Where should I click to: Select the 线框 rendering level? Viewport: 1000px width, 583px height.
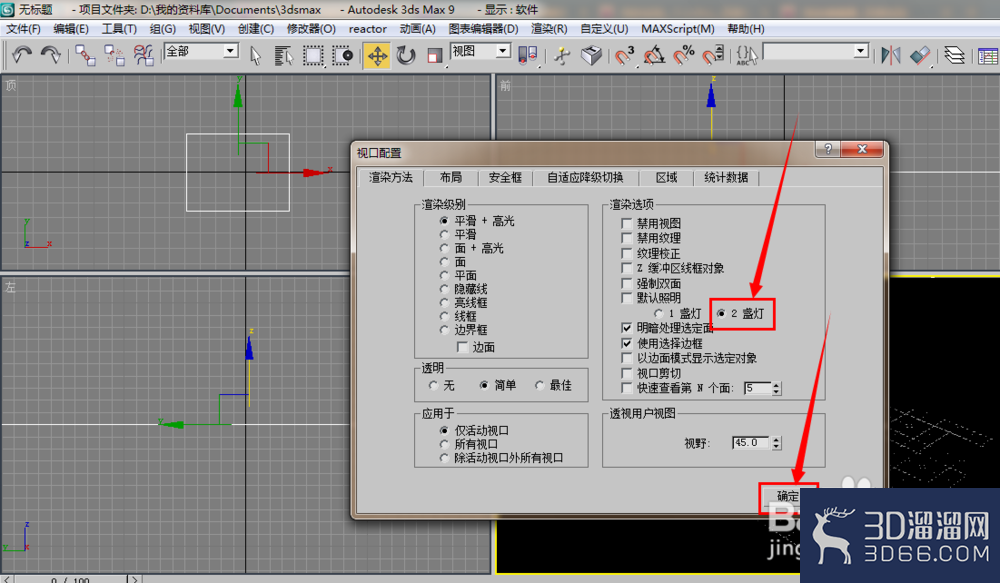[x=459, y=316]
